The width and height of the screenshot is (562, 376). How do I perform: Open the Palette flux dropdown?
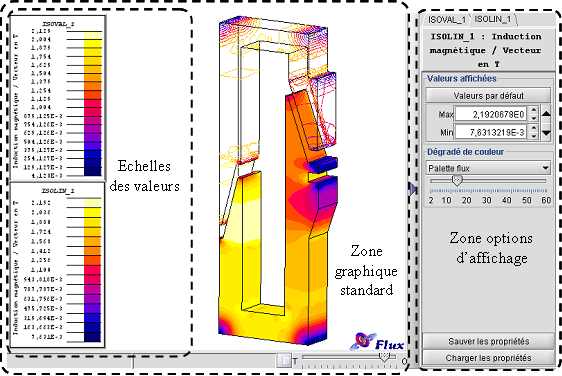[x=489, y=168]
